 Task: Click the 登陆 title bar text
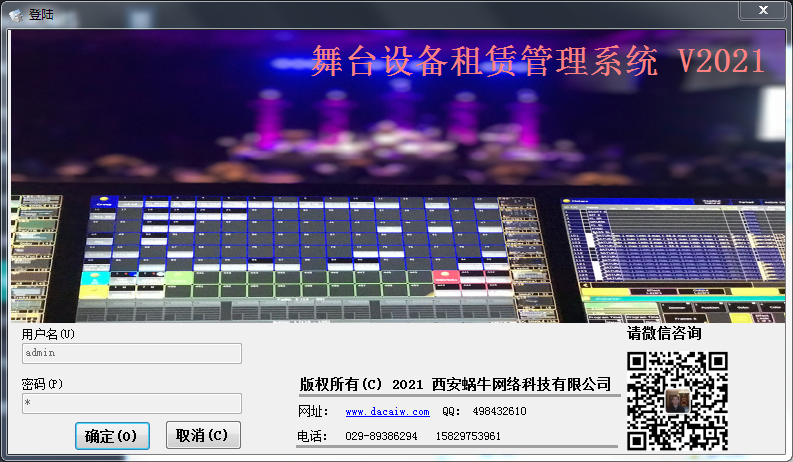click(x=41, y=13)
